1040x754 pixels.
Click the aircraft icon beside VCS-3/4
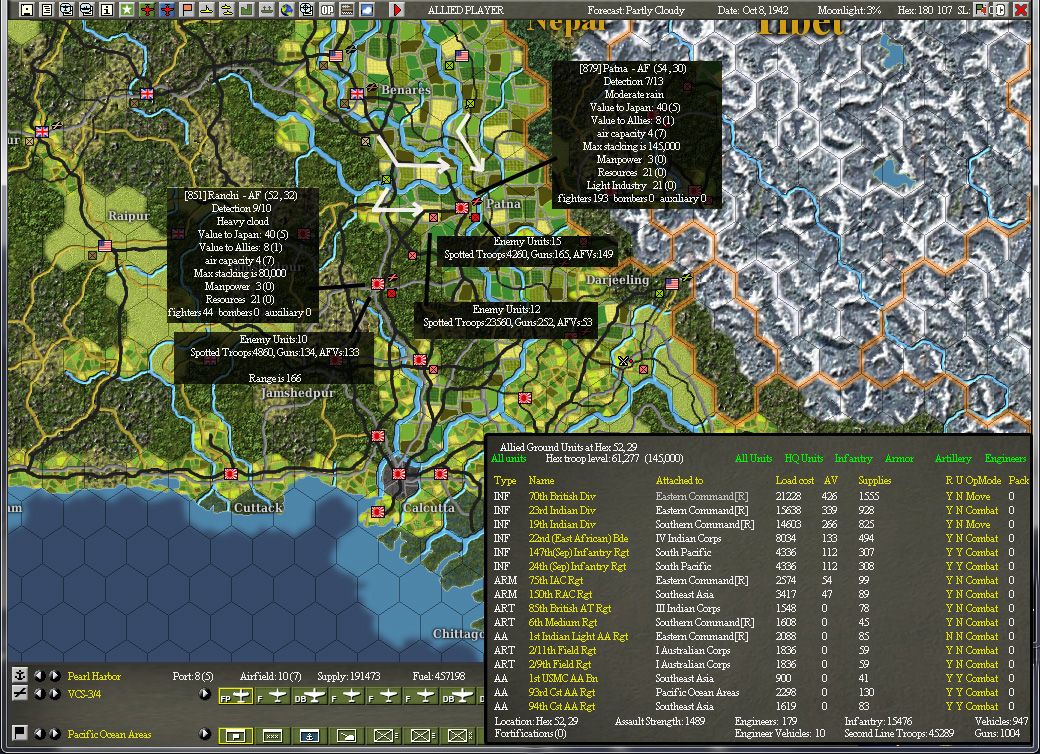click(x=20, y=693)
